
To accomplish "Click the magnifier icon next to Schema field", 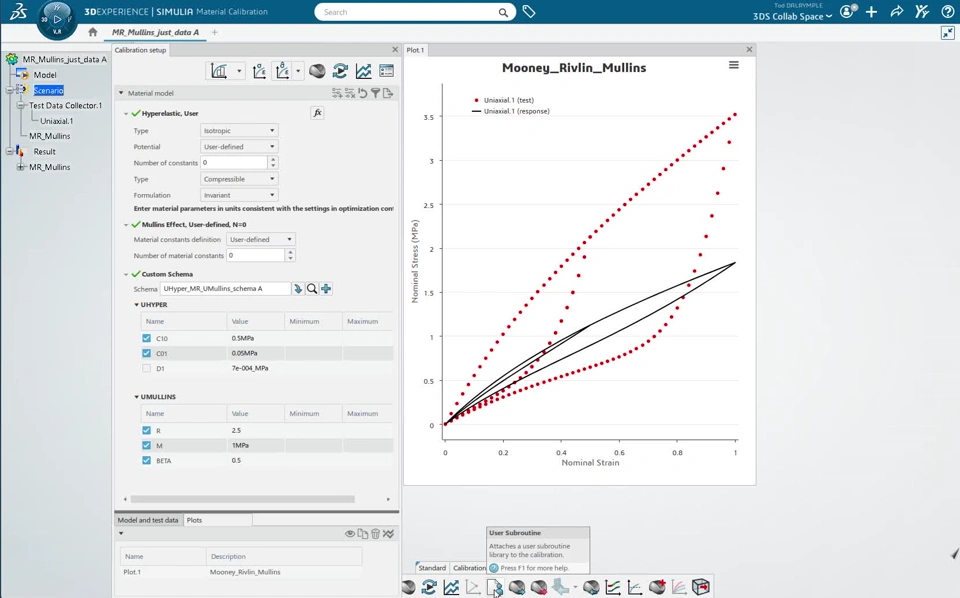I will tap(312, 289).
